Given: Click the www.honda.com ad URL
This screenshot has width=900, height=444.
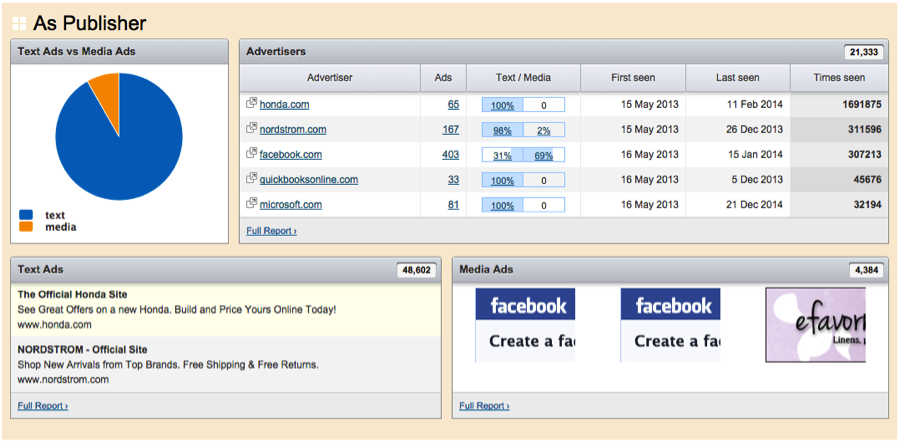Looking at the screenshot, I should coord(55,325).
